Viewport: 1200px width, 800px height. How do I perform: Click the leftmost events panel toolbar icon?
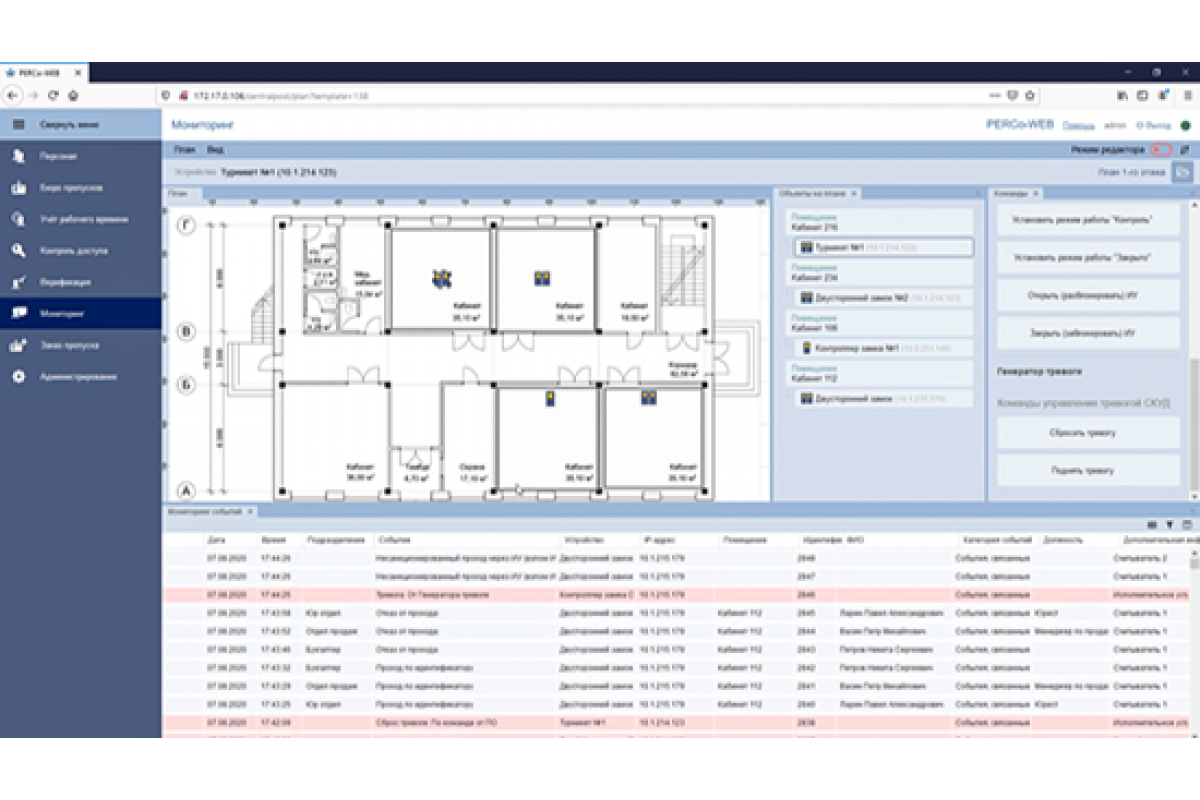[x=1152, y=524]
